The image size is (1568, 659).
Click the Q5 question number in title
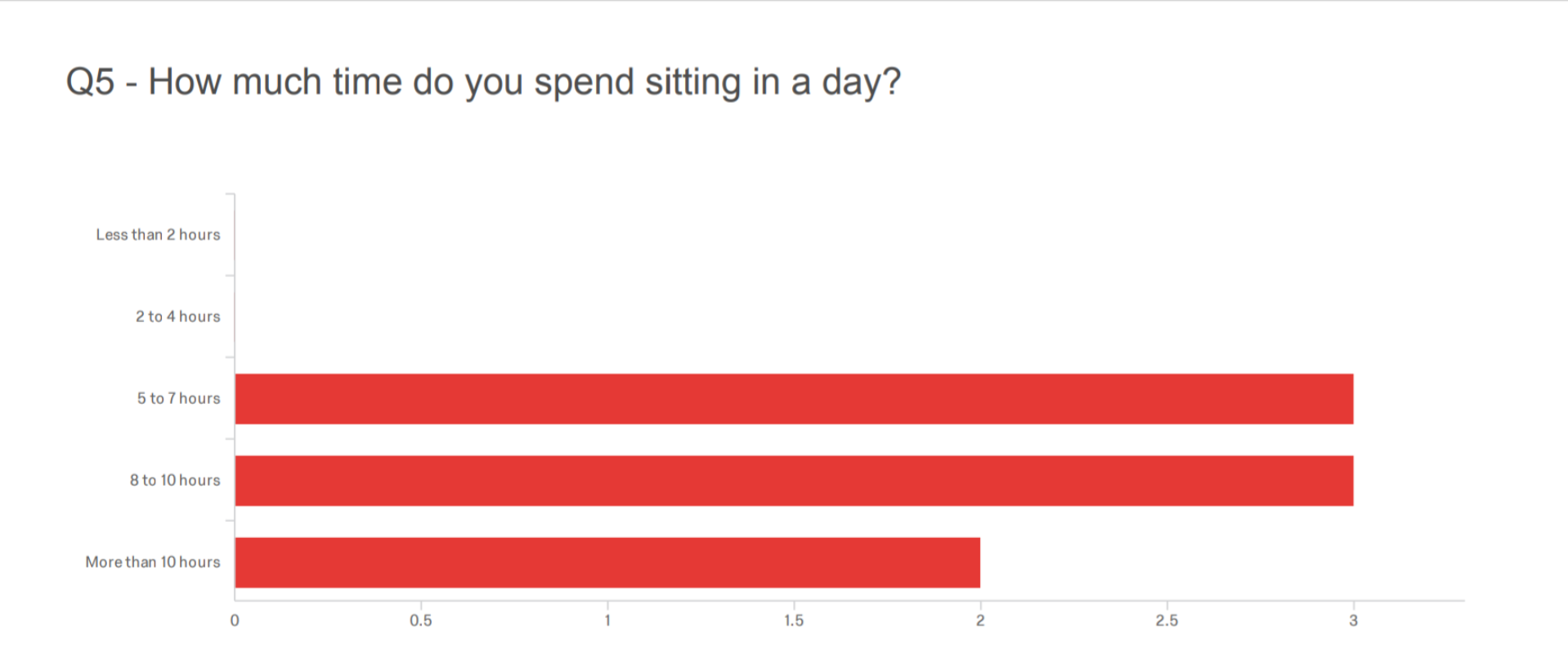click(90, 83)
